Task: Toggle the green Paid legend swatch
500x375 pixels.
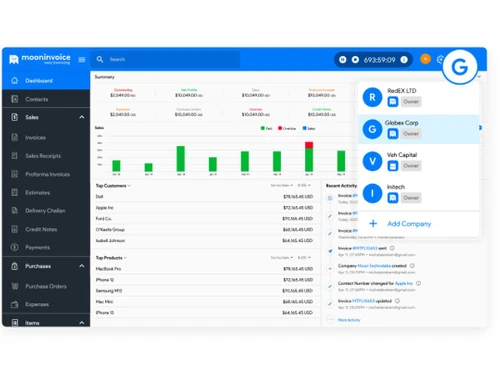Action: [x=263, y=128]
